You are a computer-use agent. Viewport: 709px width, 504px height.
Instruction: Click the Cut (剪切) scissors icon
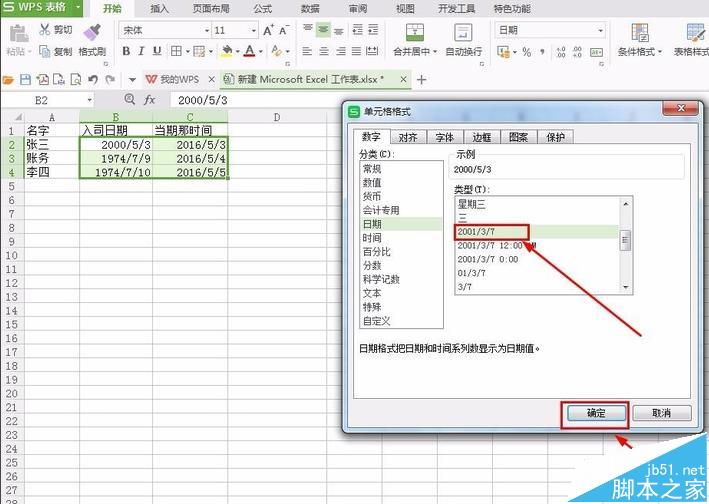point(44,30)
